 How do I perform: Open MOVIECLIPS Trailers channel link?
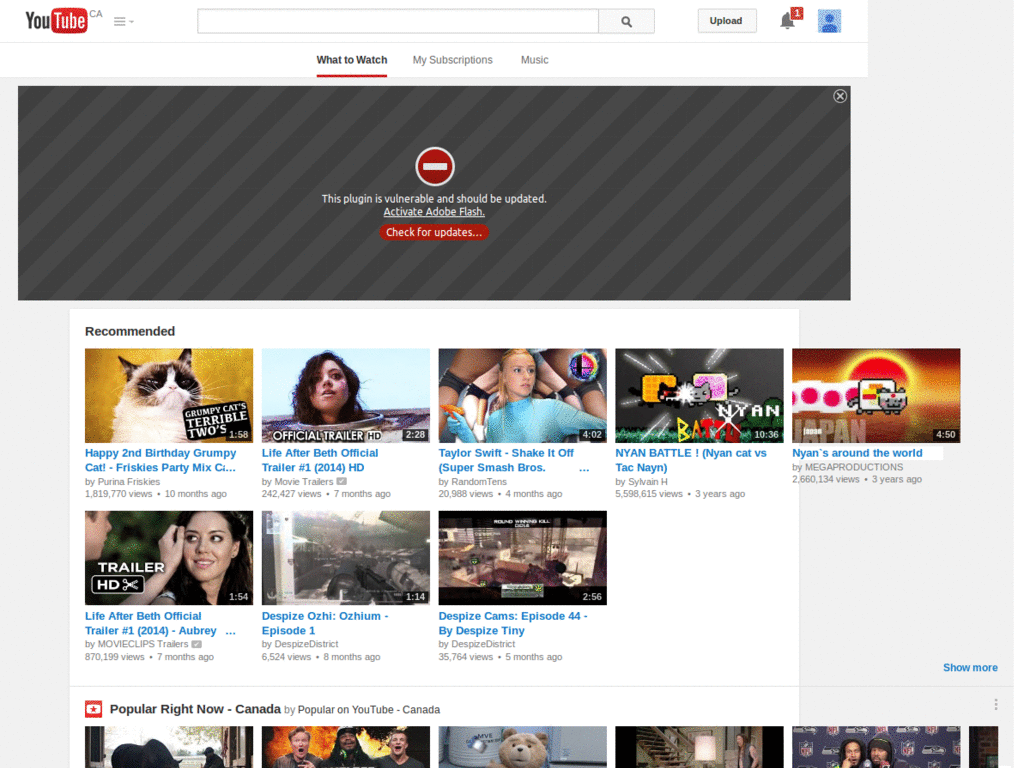coord(142,644)
